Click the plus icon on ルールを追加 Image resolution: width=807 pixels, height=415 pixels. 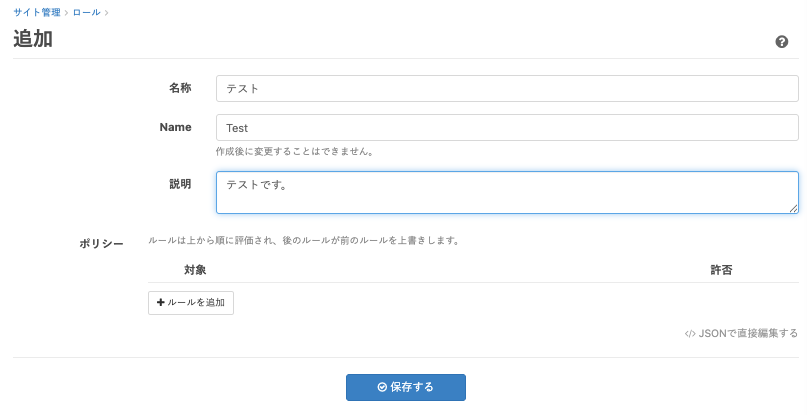(x=160, y=303)
